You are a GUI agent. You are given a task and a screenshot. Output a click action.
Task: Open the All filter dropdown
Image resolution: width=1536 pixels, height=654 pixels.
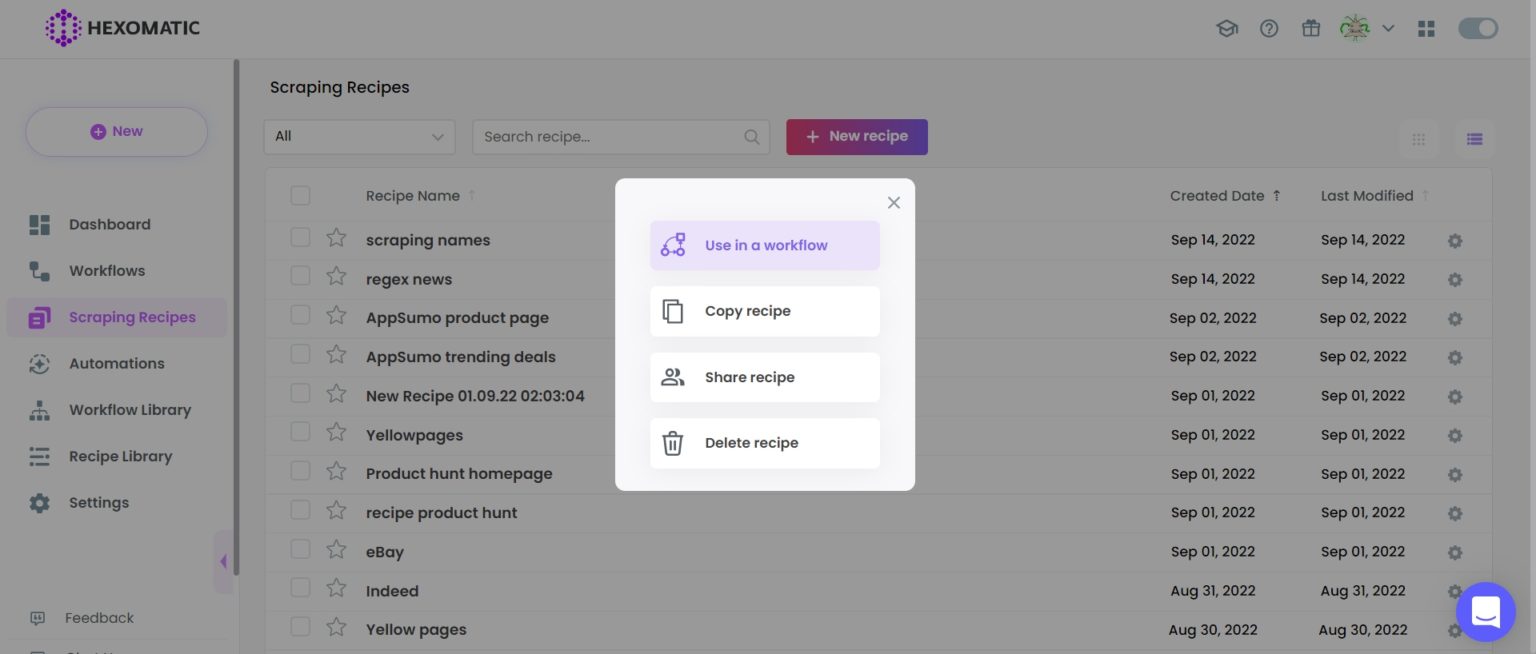359,137
